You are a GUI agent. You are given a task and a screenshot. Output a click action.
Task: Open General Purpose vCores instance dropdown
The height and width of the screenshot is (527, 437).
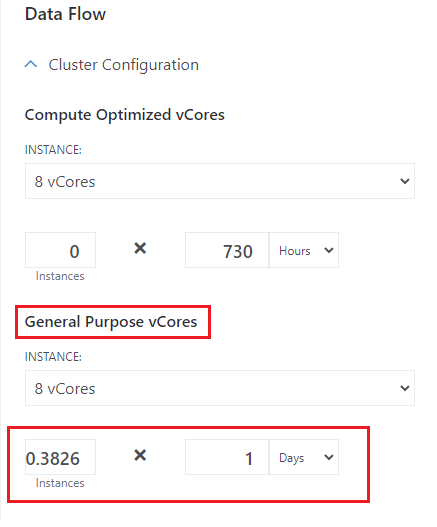point(220,388)
